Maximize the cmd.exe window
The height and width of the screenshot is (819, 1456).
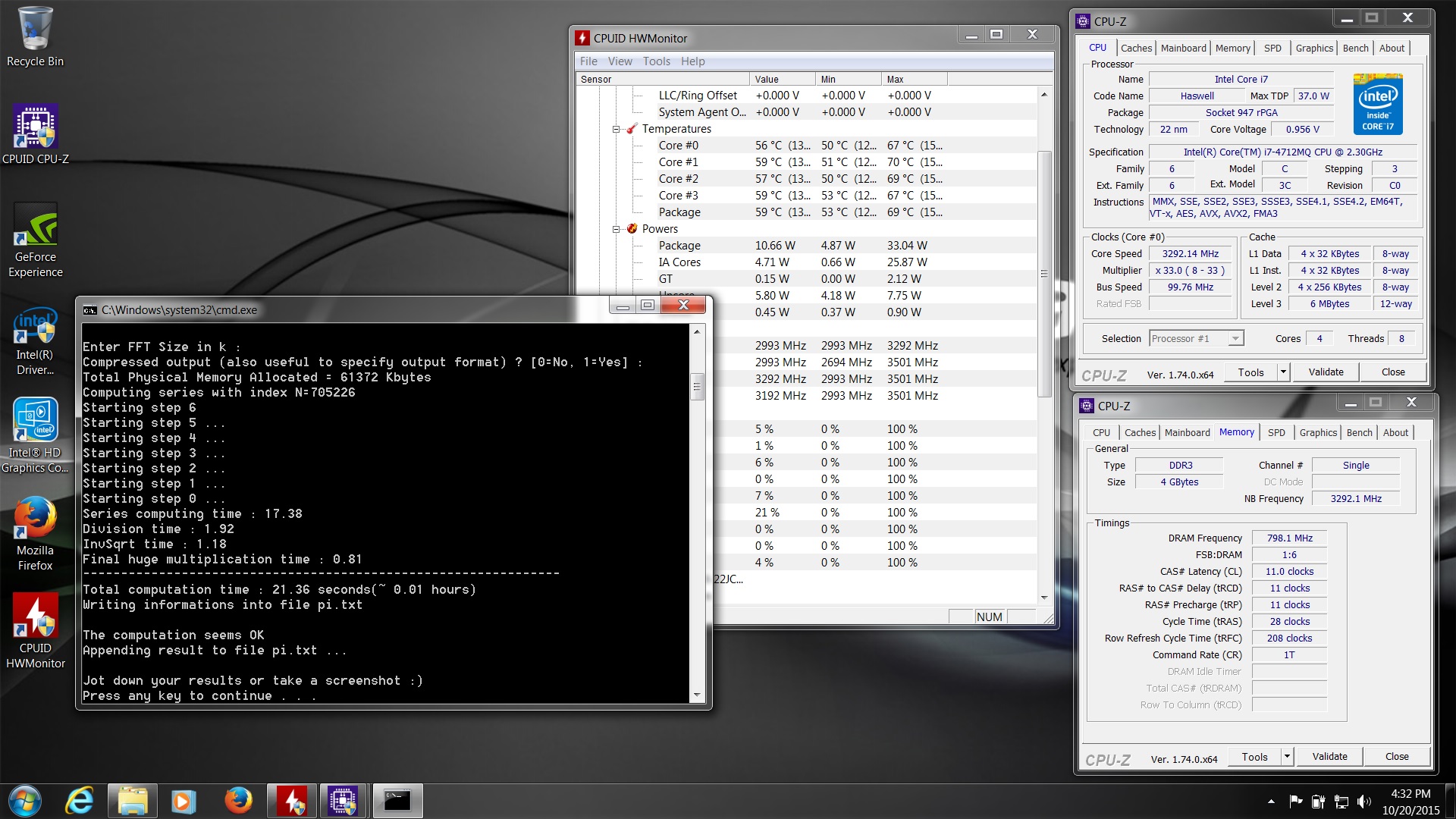coord(647,305)
